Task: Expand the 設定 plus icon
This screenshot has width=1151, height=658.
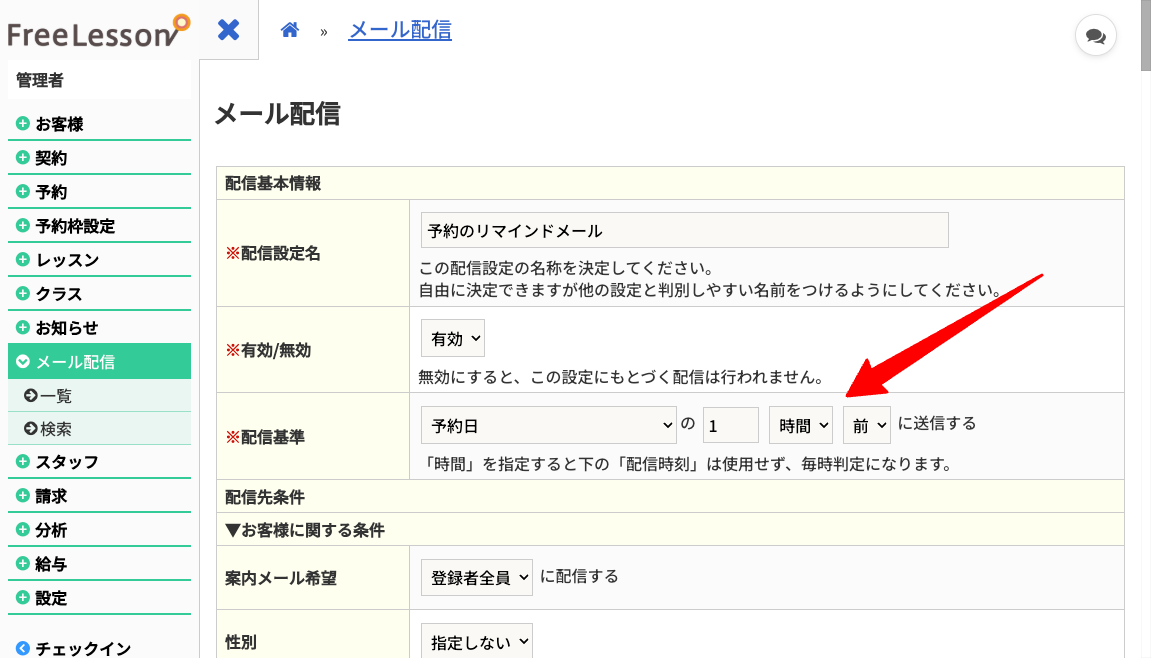Action: coord(23,597)
